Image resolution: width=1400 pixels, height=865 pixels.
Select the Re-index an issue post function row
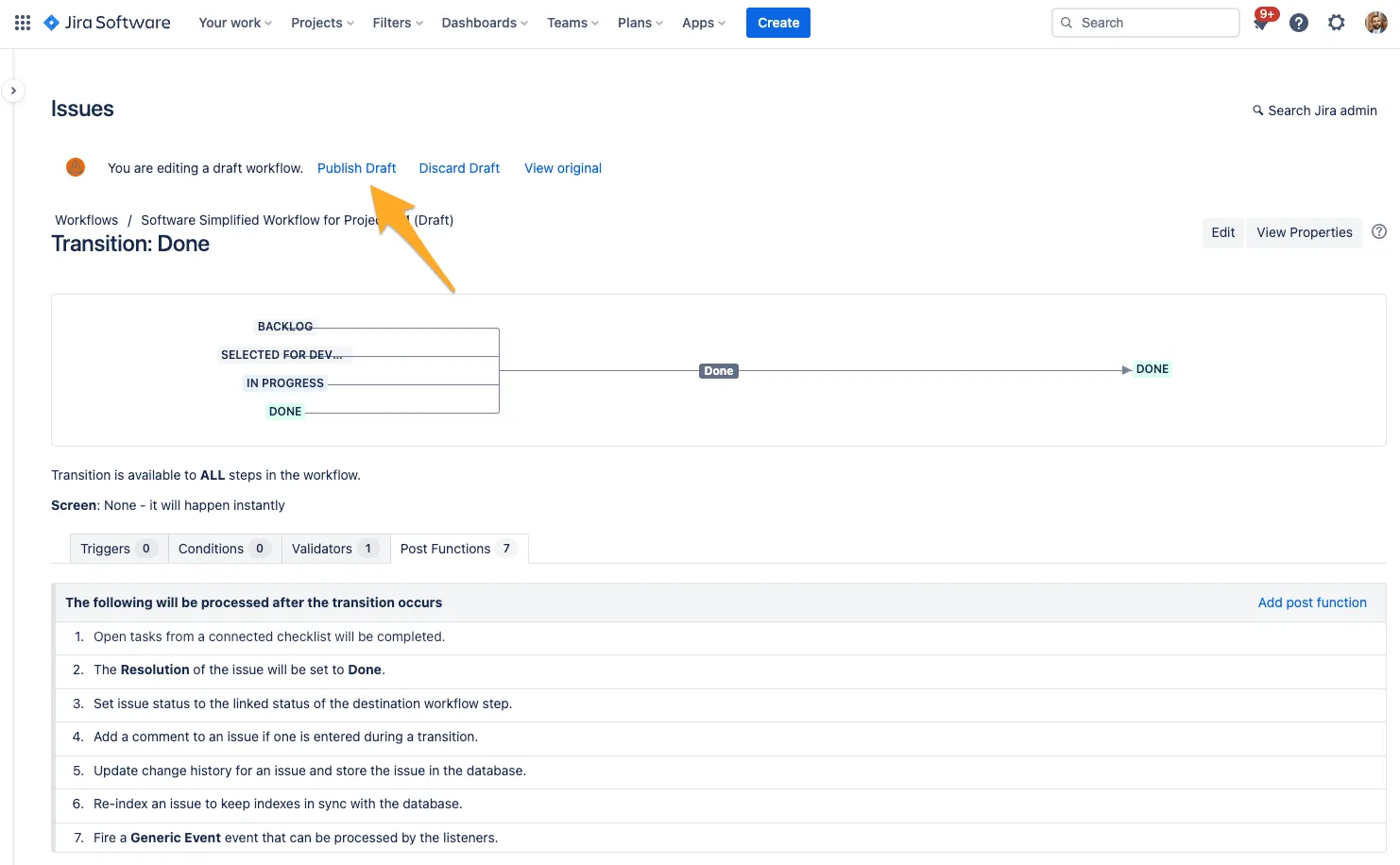pyautogui.click(x=720, y=805)
